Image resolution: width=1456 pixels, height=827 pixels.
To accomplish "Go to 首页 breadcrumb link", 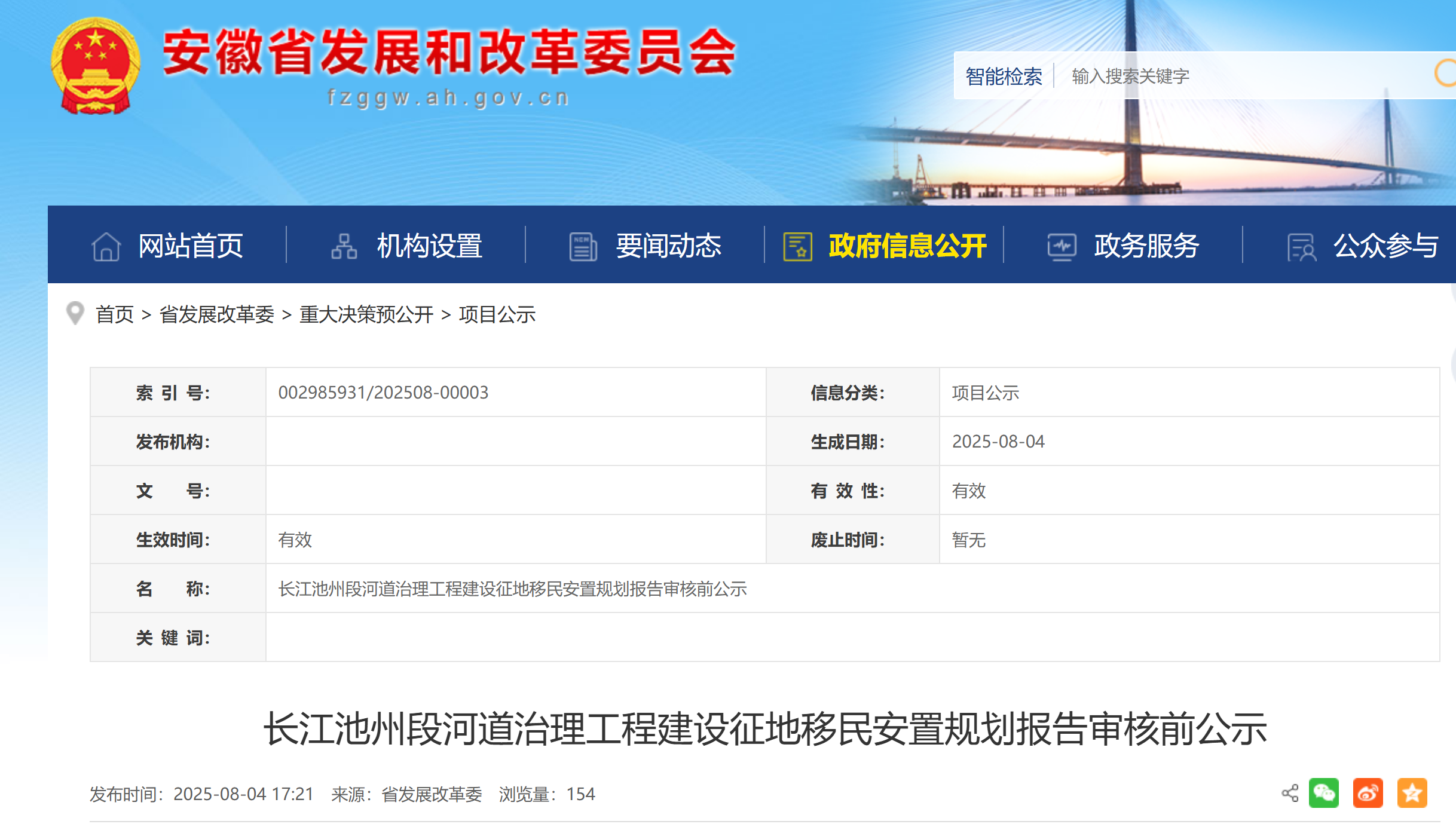I will coord(115,314).
